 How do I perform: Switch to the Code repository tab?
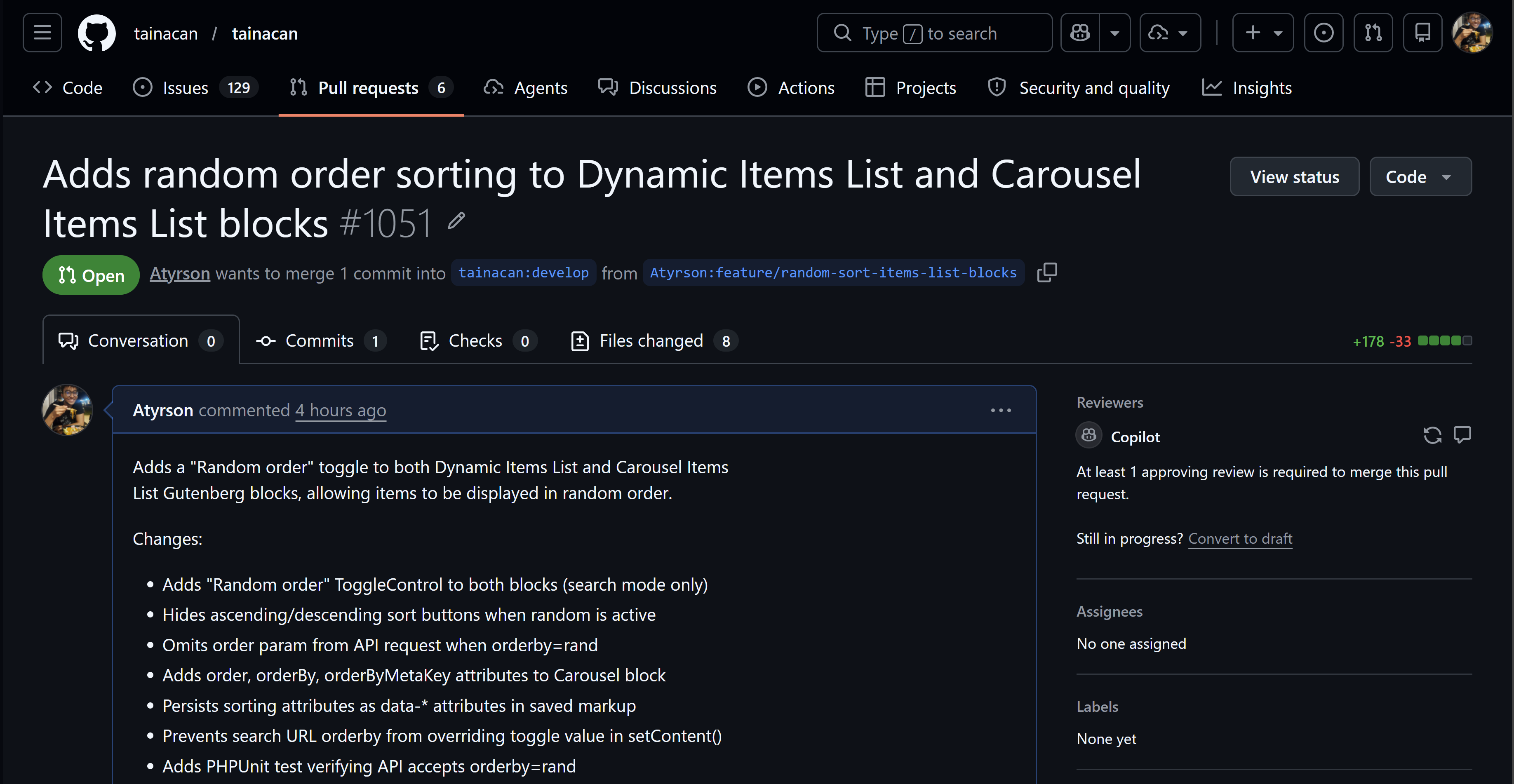point(68,87)
